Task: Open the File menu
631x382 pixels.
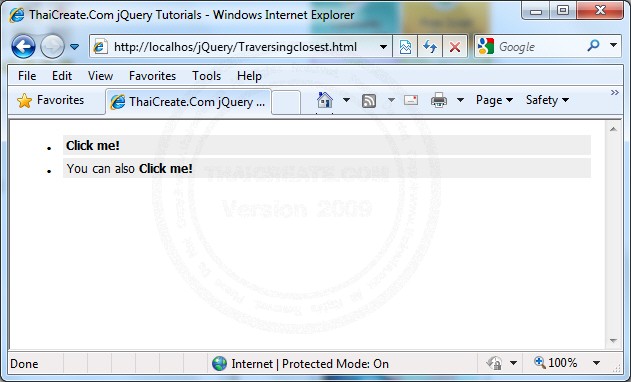Action: tap(27, 76)
